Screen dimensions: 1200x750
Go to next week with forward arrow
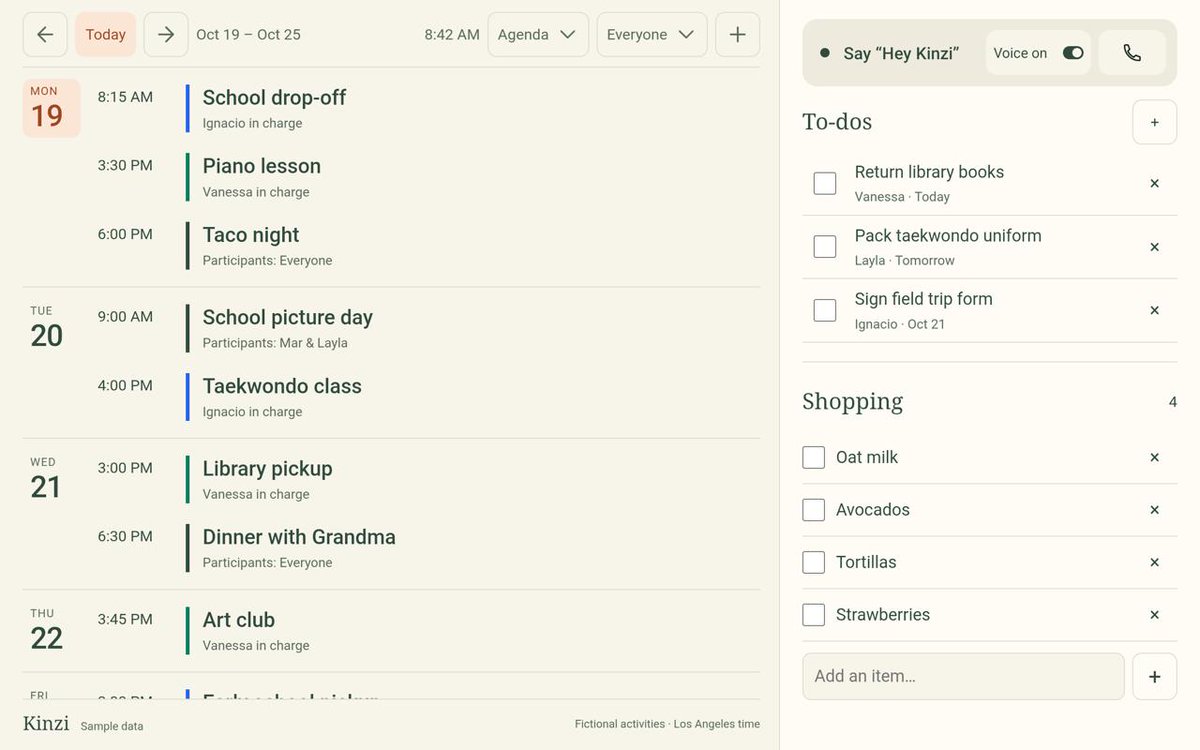(x=166, y=34)
